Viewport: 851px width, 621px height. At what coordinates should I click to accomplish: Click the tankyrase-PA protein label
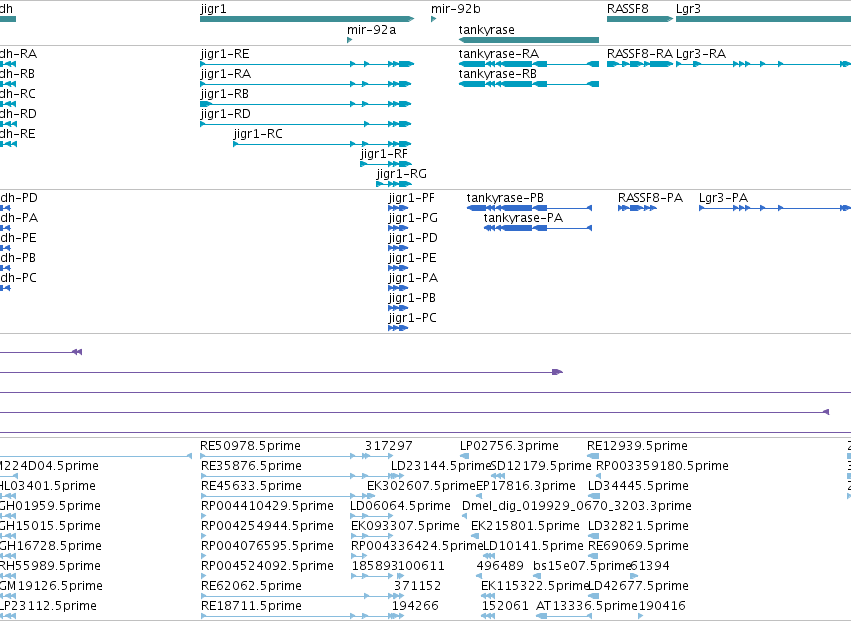coord(523,218)
